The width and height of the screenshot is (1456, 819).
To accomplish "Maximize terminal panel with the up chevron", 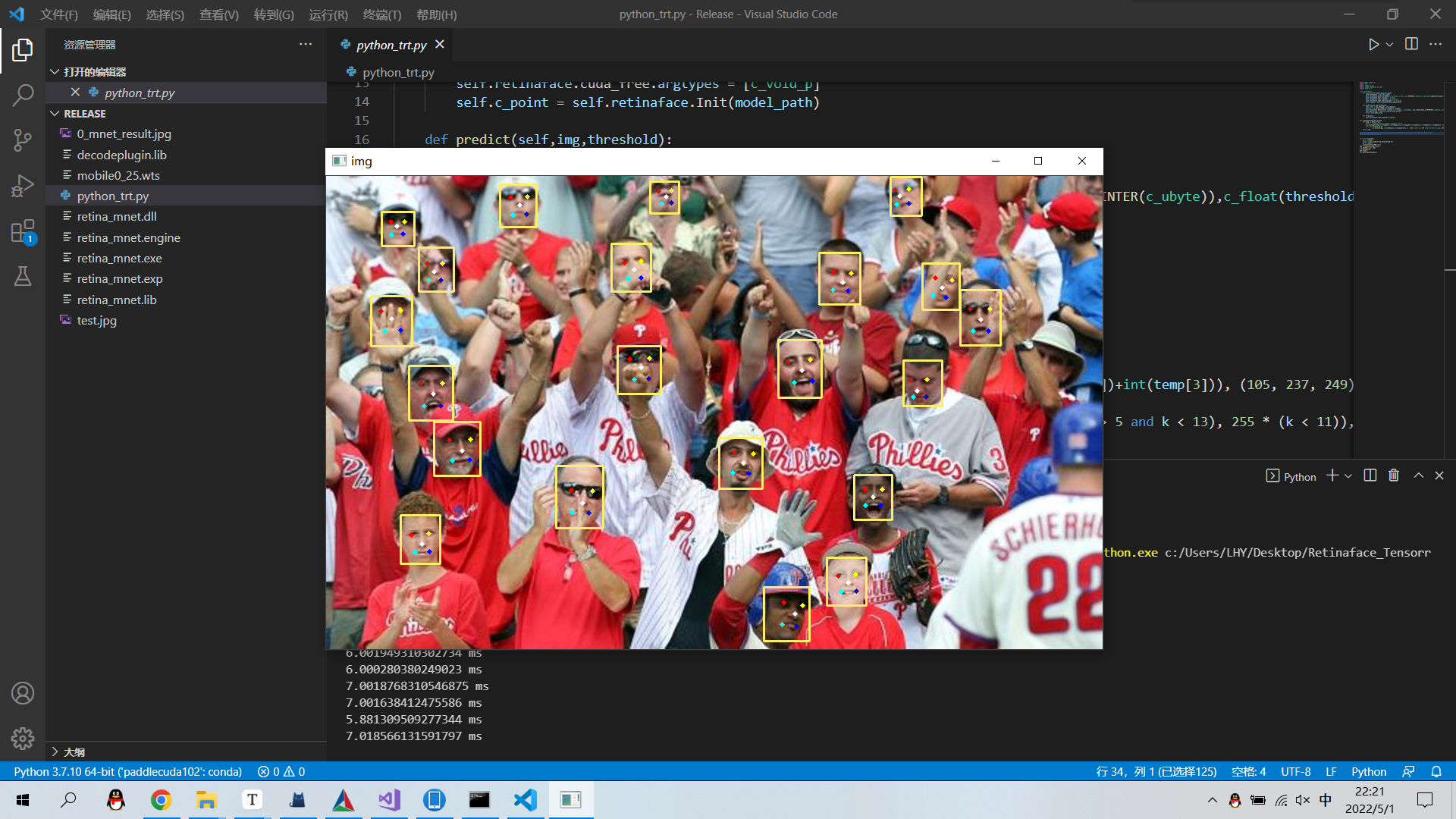I will tap(1418, 475).
